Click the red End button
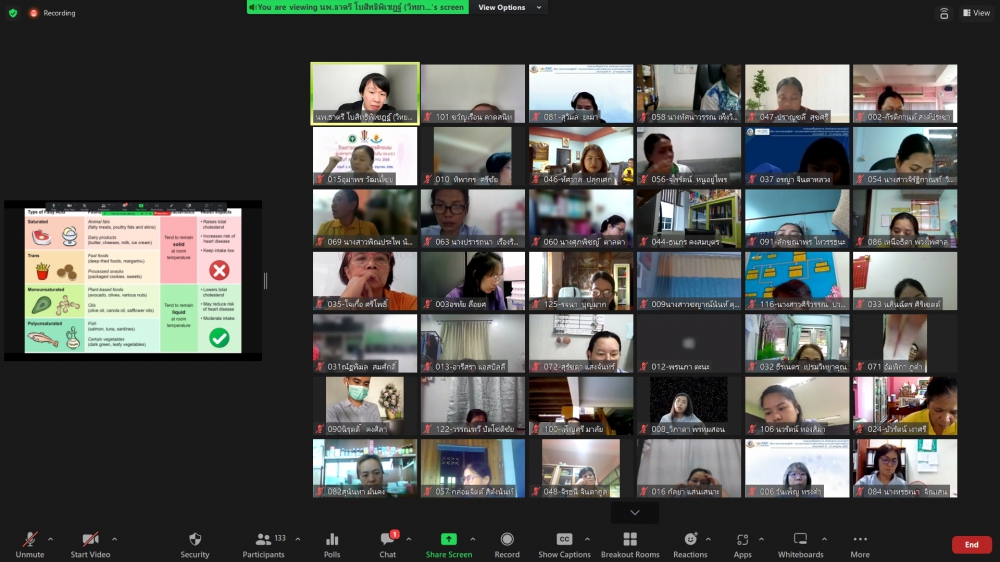This screenshot has width=1000, height=562. pos(971,544)
